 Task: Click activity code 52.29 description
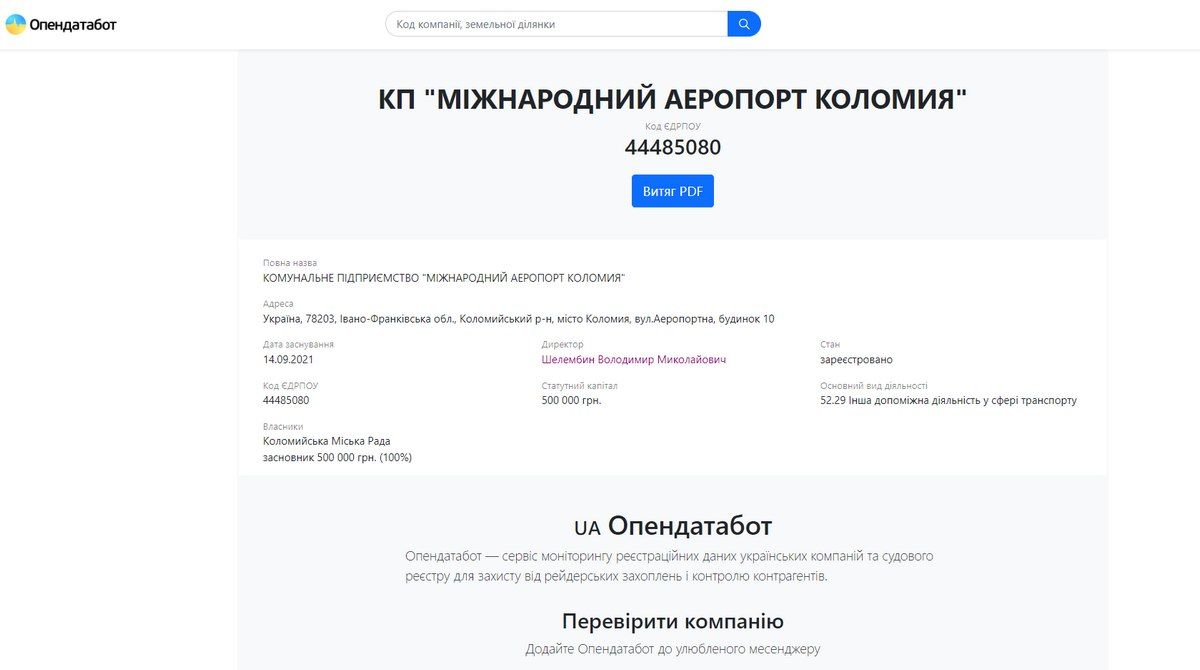(x=947, y=400)
